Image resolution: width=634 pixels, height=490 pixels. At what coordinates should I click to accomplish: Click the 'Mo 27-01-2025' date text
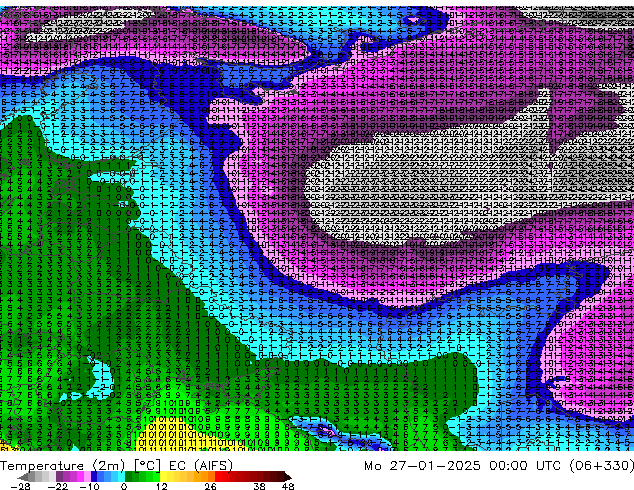tap(423, 466)
